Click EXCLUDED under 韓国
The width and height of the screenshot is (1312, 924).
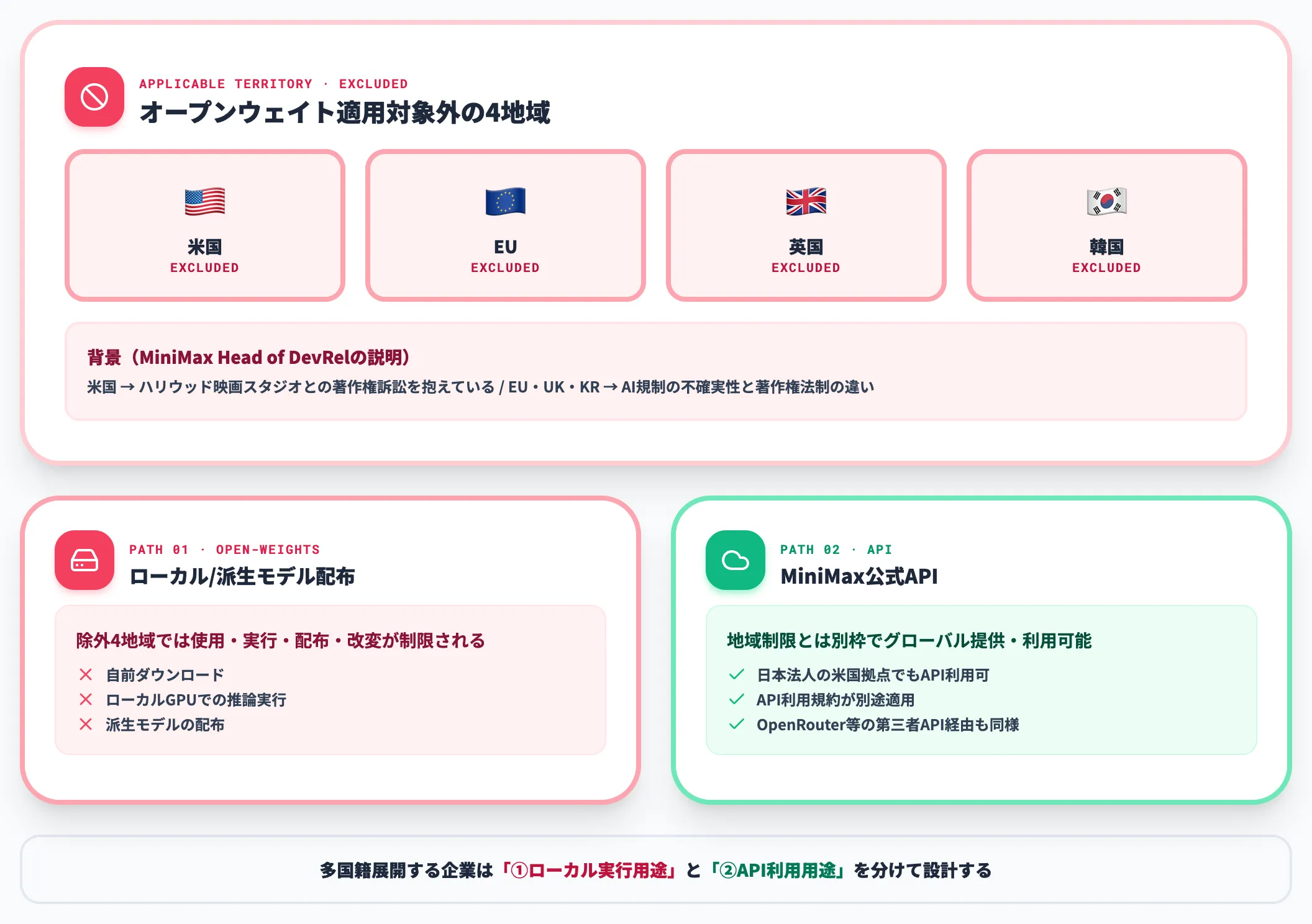(x=1107, y=268)
